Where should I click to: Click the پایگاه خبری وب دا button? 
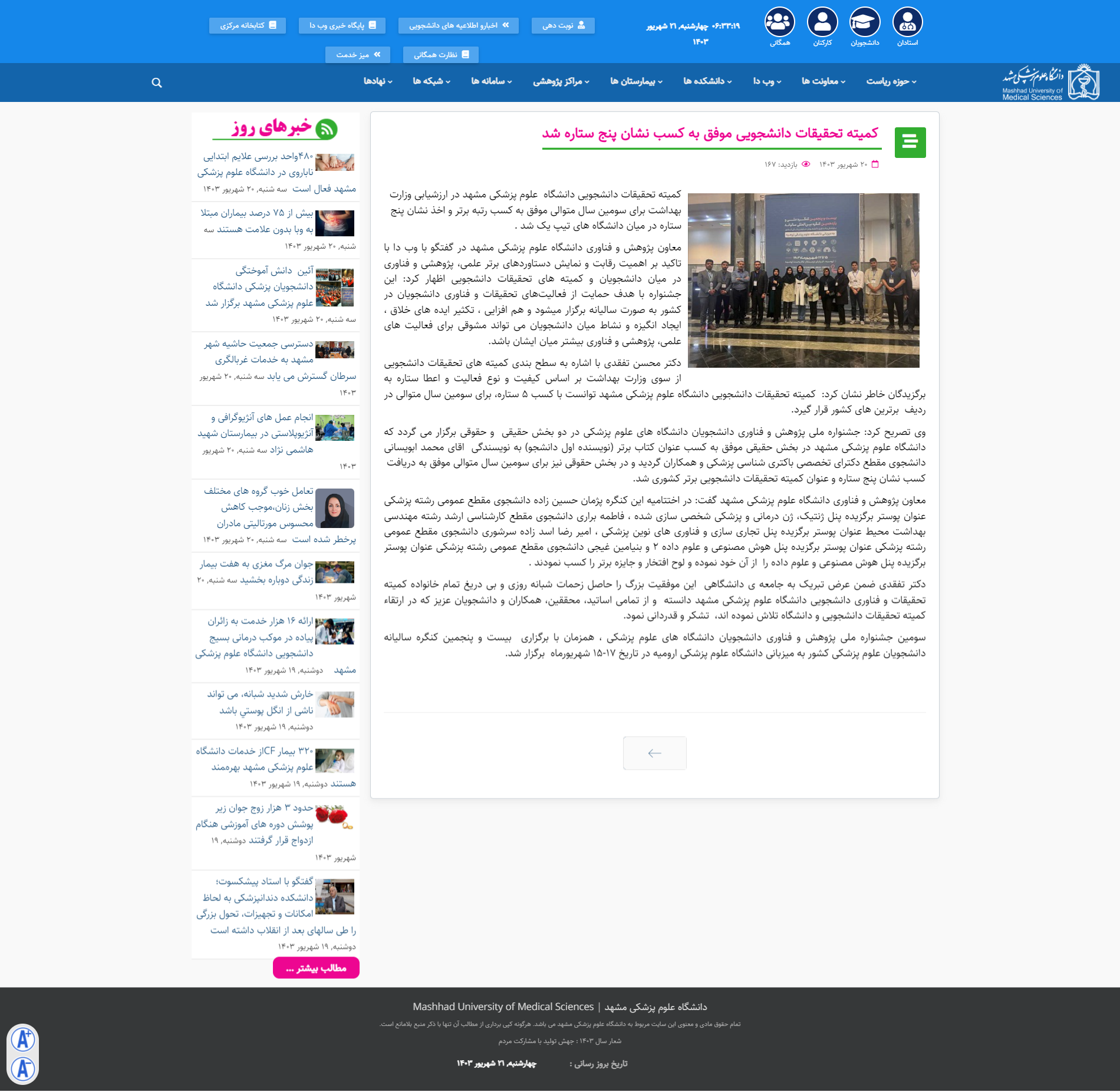click(342, 25)
